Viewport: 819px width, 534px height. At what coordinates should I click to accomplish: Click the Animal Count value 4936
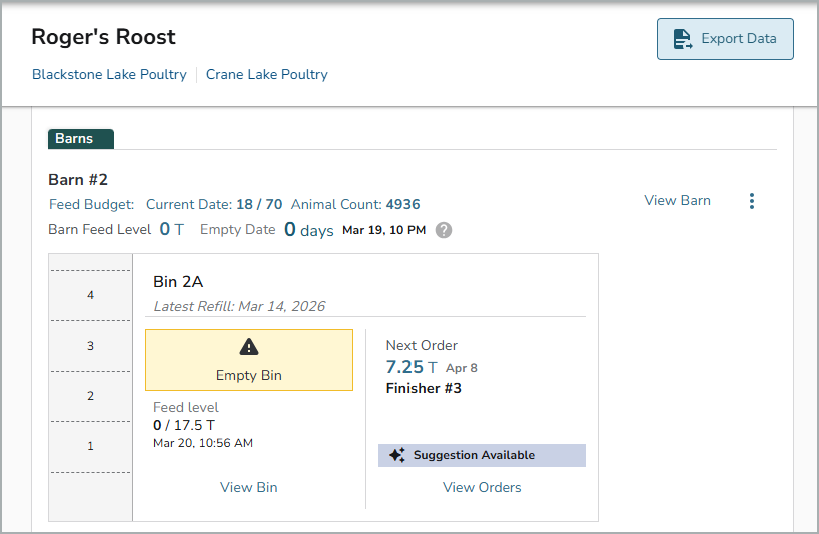point(403,204)
